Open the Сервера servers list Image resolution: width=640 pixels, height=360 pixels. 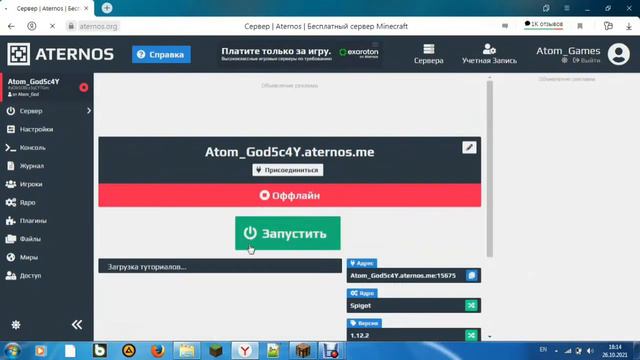(429, 54)
